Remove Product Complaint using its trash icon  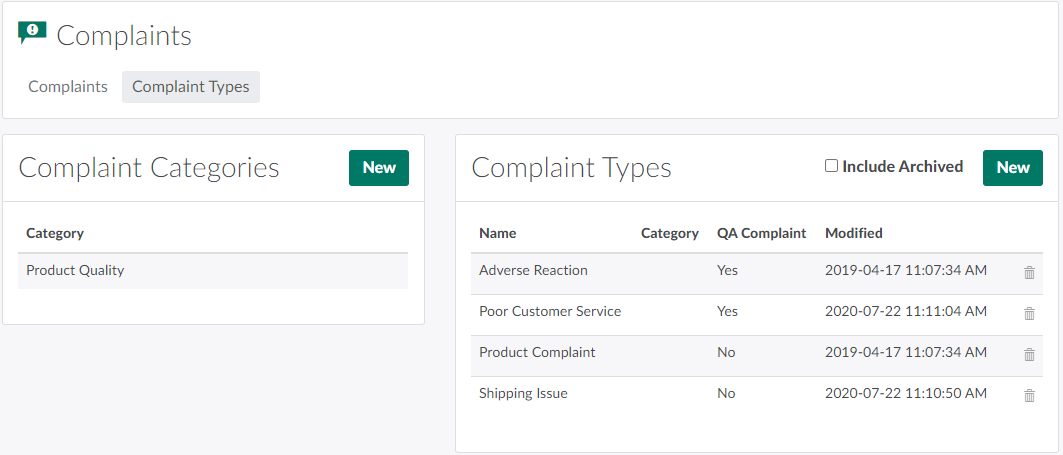click(1029, 354)
